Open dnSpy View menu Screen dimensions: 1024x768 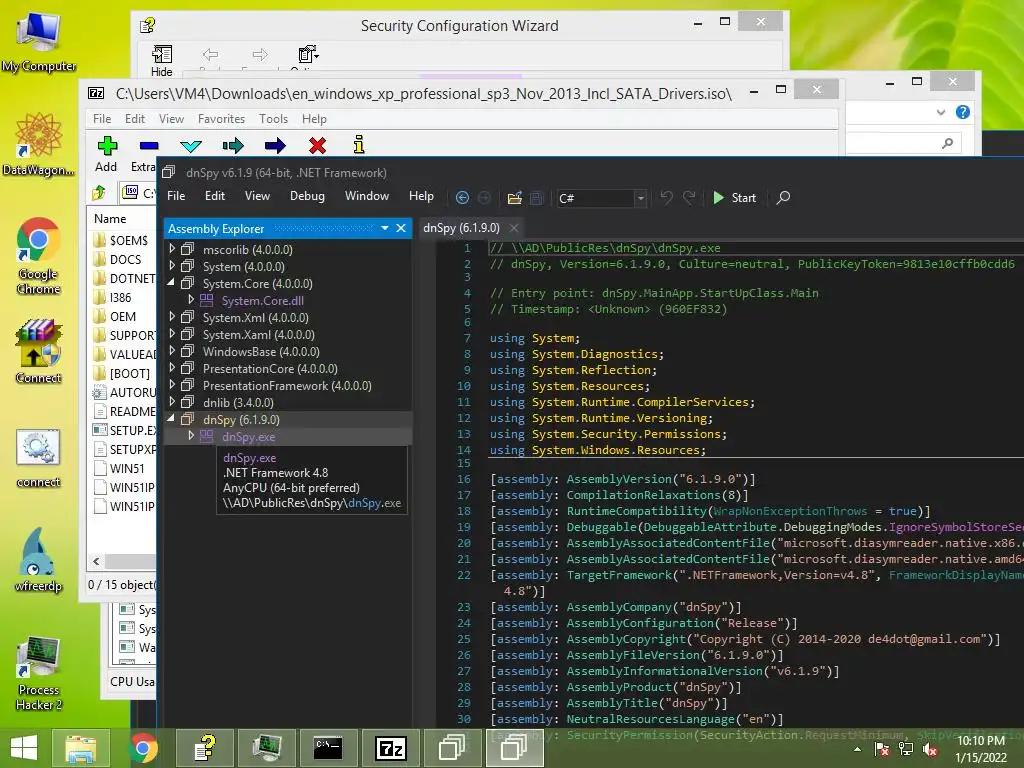[257, 196]
